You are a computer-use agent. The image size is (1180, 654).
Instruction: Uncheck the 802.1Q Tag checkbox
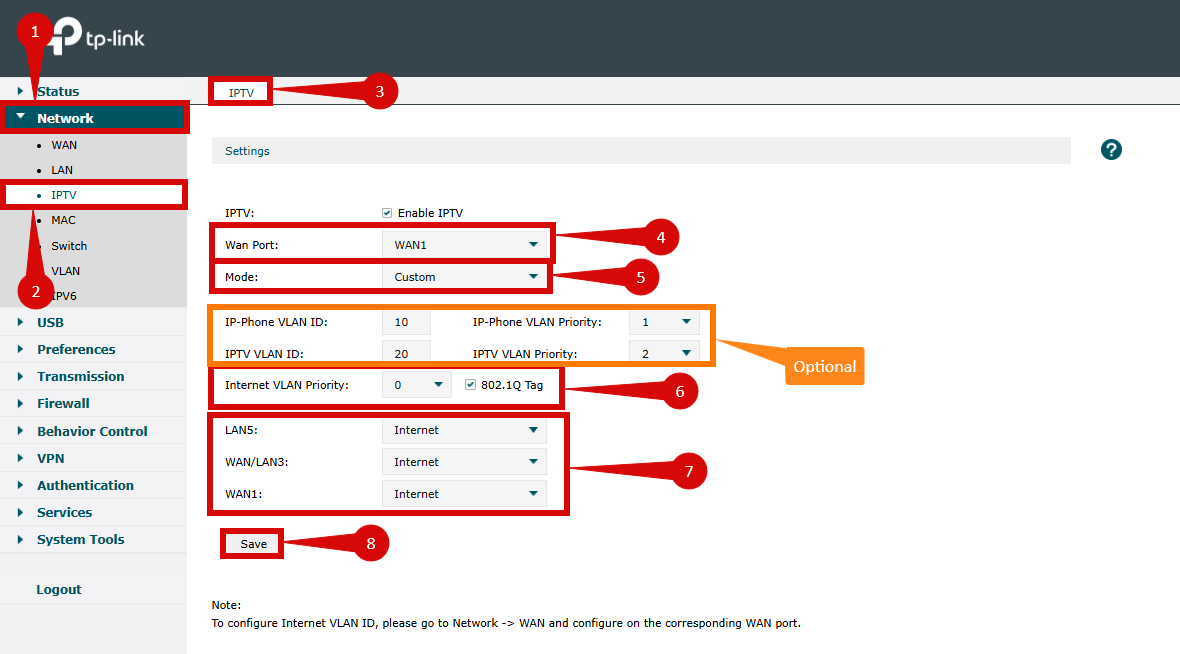point(470,385)
